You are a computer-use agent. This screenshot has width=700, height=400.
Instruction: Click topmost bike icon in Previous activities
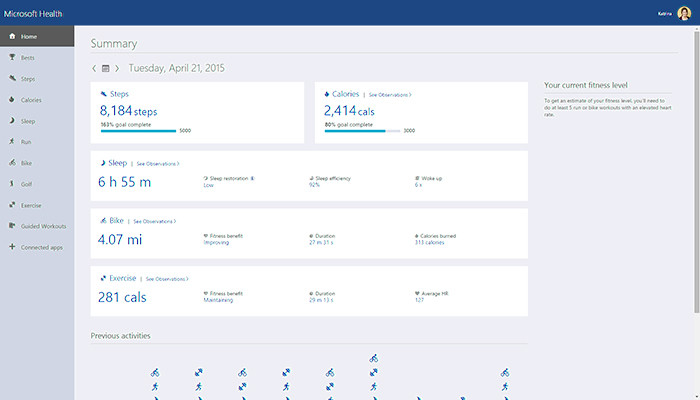374,358
